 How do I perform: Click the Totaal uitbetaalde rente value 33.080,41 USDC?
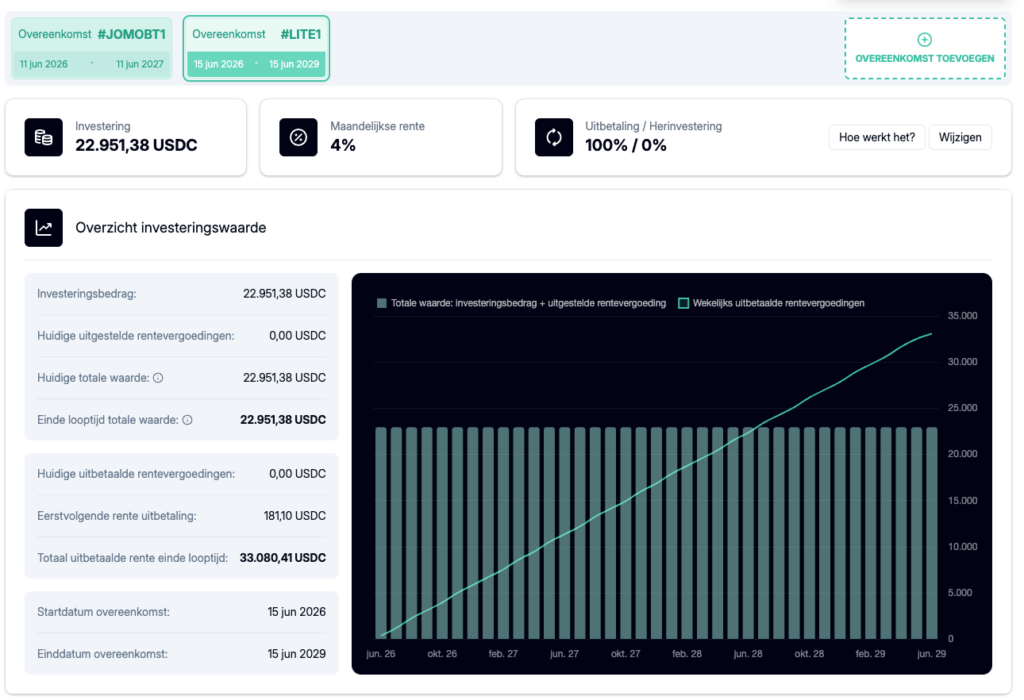tap(283, 558)
